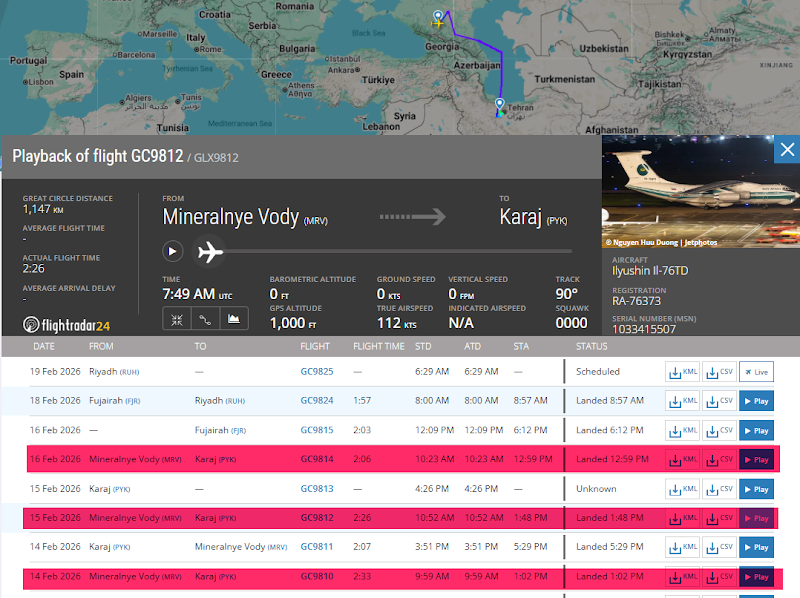This screenshot has height=598, width=800.
Task: Download KML for flight GC9811
Action: point(684,547)
